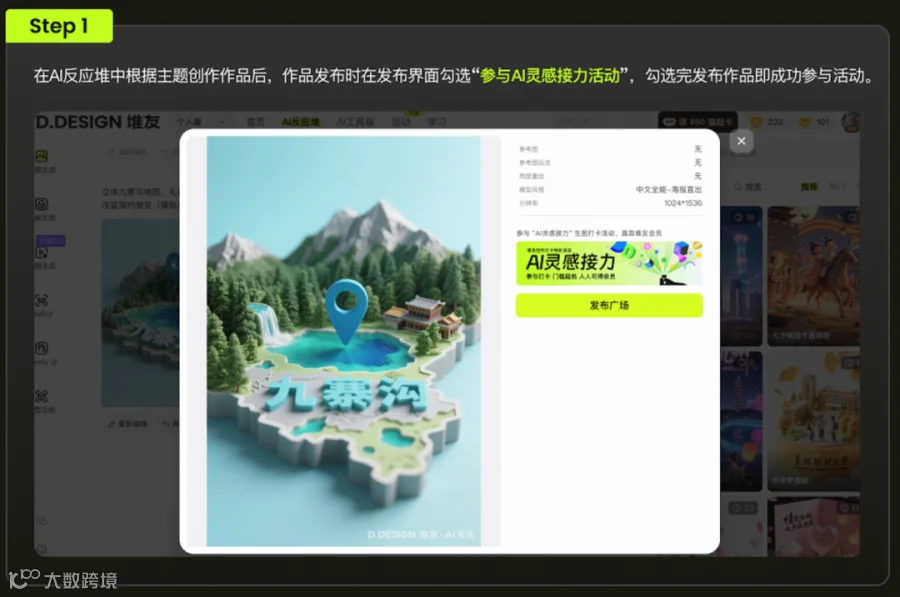Image resolution: width=900 pixels, height=597 pixels.
Task: Open the 活动 nav tab
Action: 401,122
